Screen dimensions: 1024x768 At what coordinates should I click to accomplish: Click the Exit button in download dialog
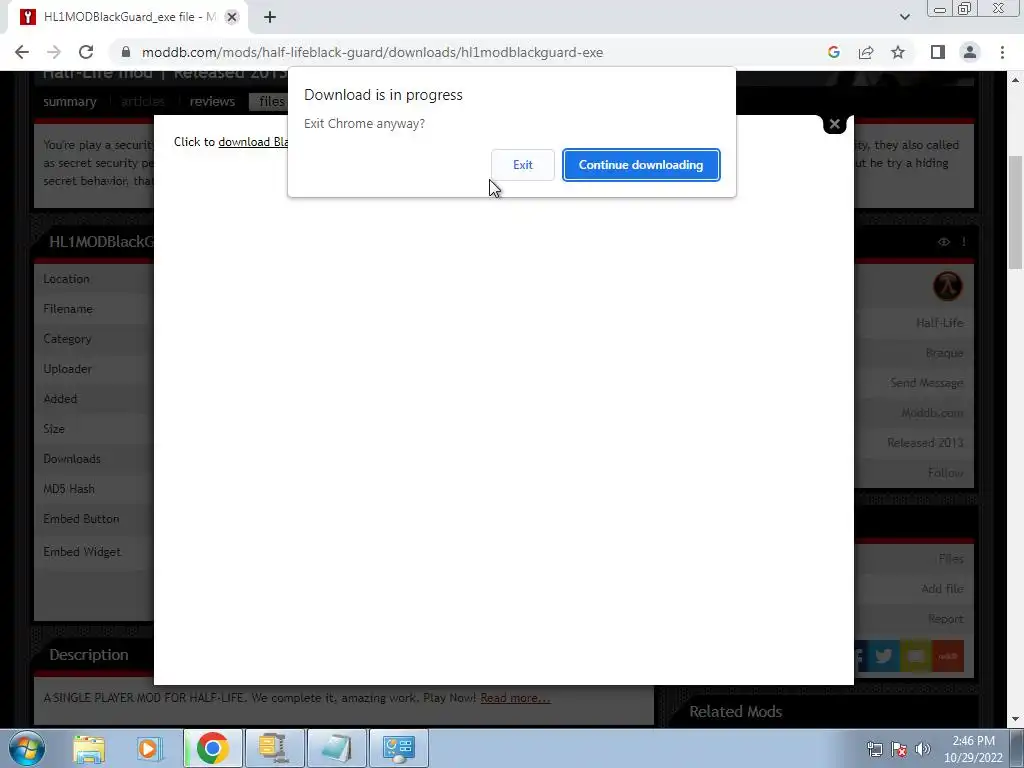[522, 165]
